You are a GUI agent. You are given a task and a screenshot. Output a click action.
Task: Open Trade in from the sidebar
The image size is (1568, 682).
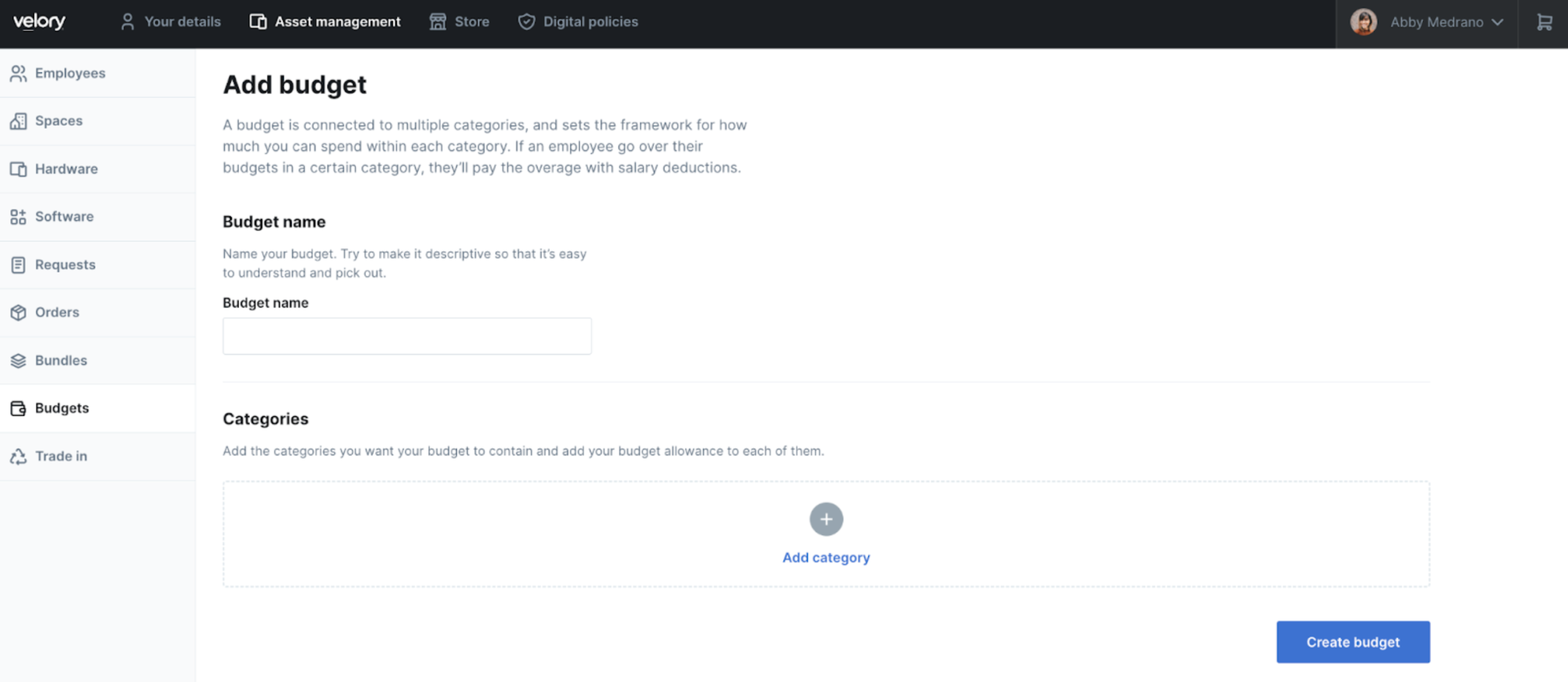pyautogui.click(x=97, y=456)
